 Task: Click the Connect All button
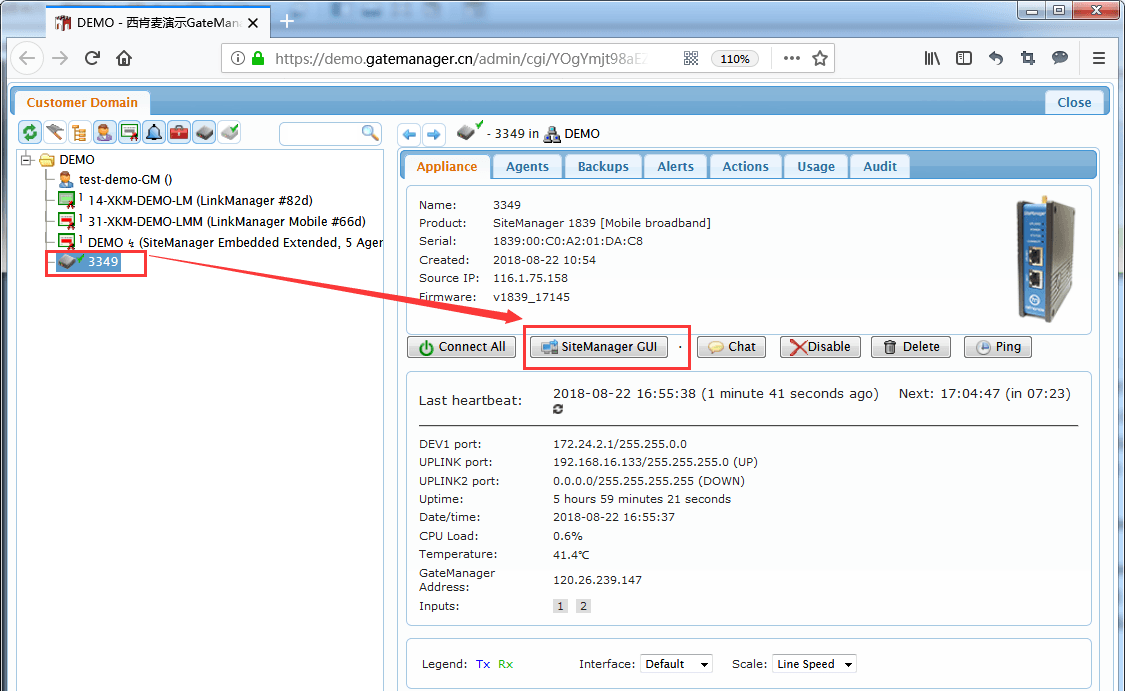click(462, 347)
